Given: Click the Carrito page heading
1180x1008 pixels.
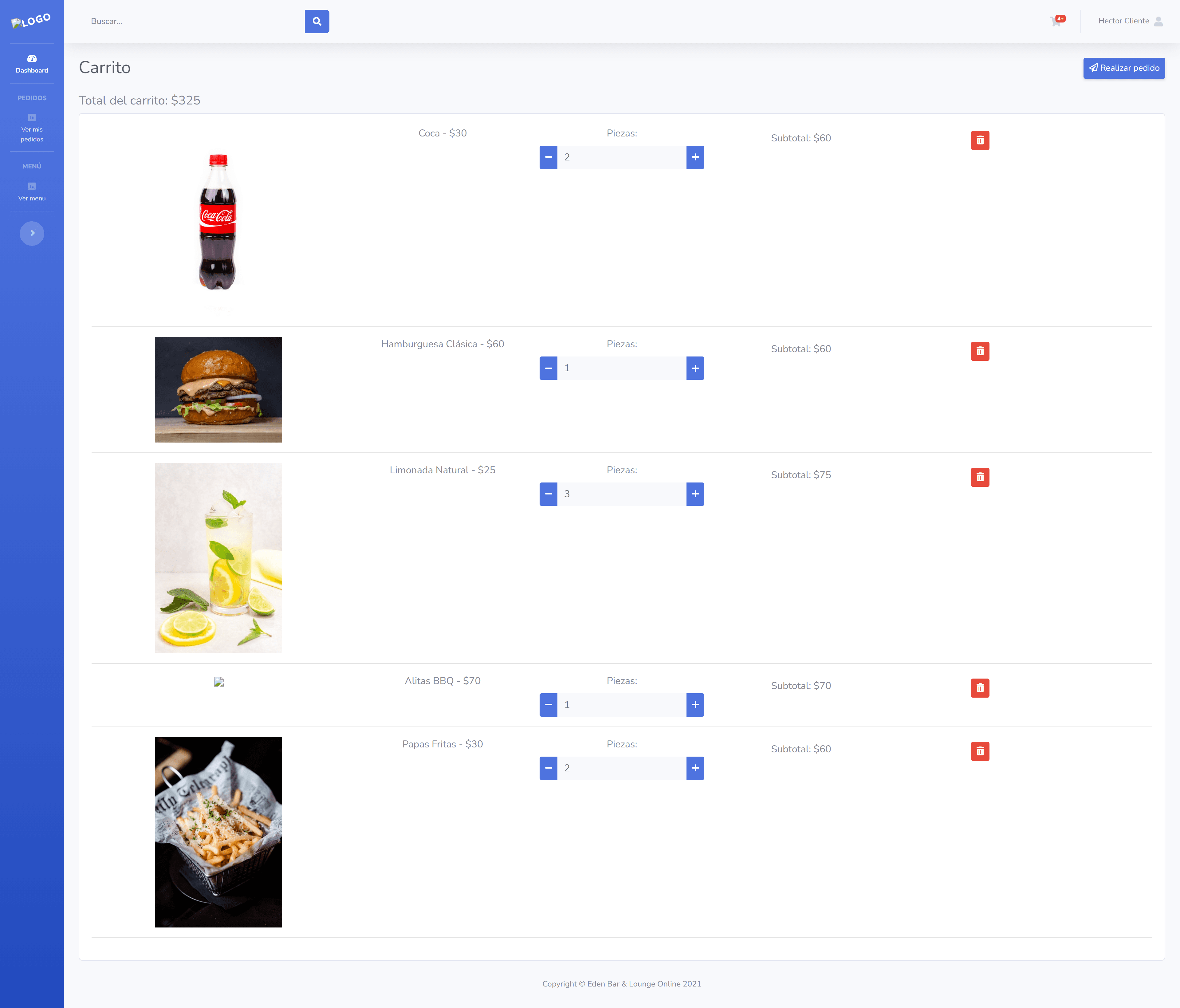Looking at the screenshot, I should (105, 68).
